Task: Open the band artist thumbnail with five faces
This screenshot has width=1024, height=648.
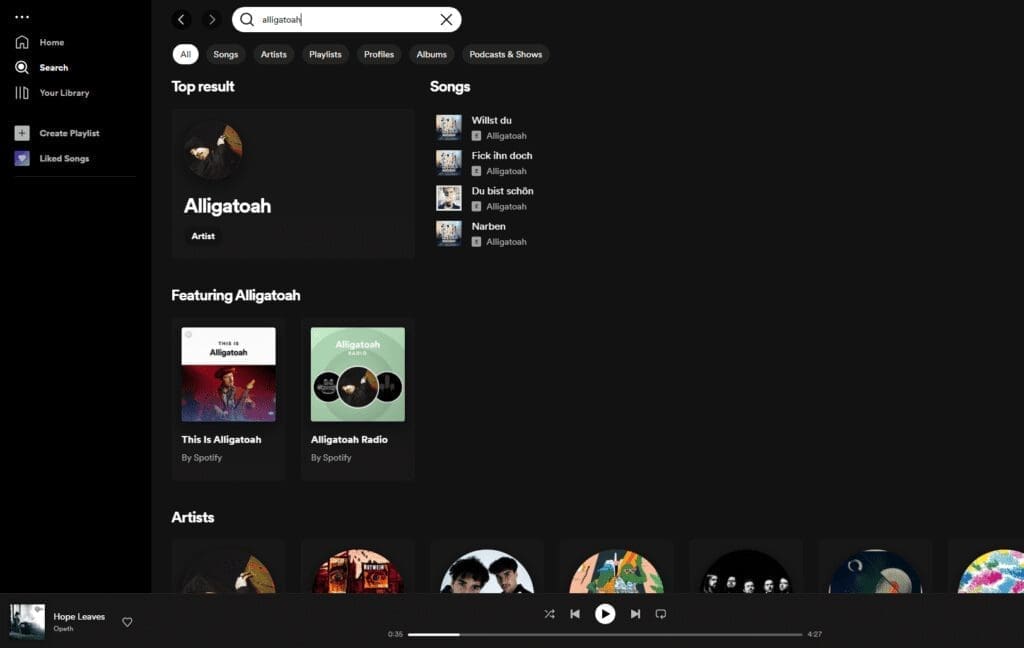Action: click(x=746, y=572)
